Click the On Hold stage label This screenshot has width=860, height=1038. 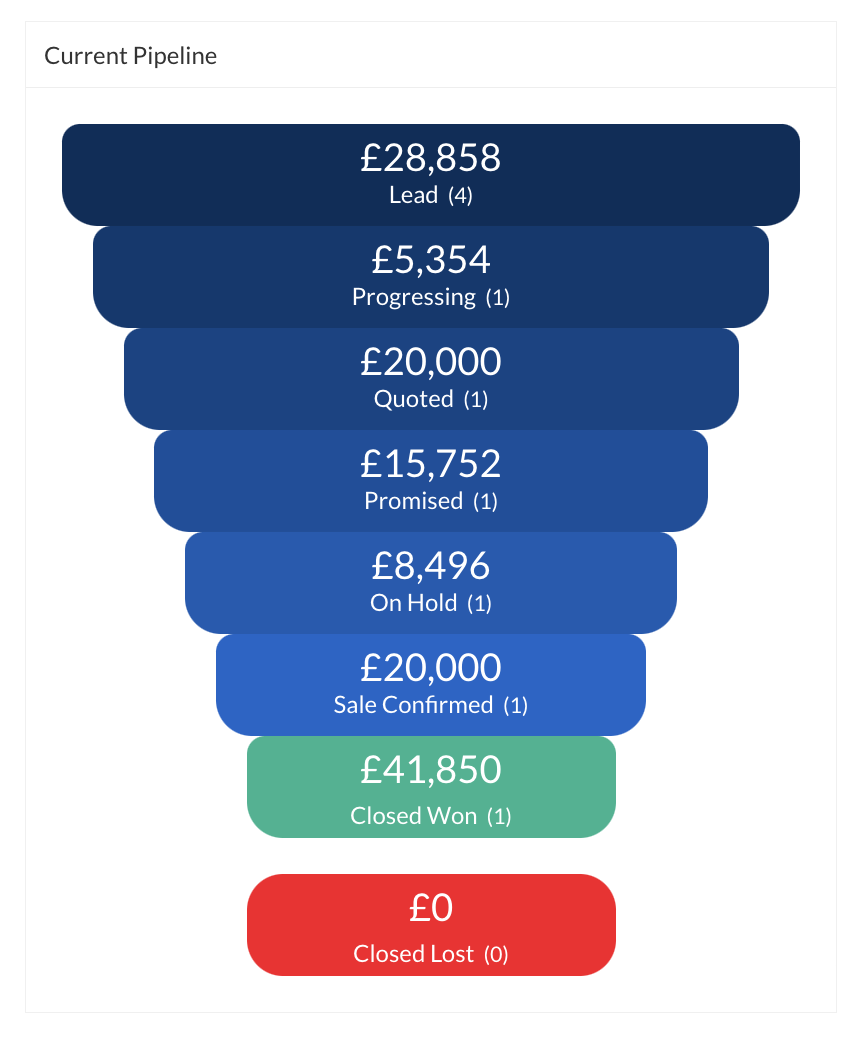coord(413,603)
